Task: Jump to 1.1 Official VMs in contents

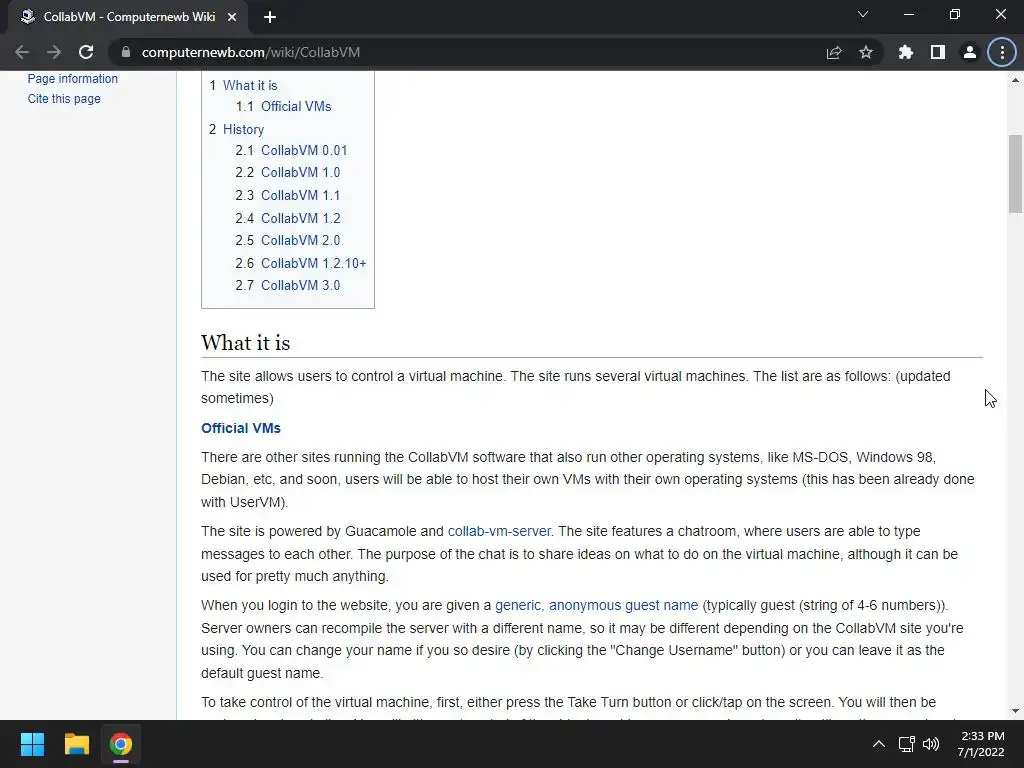Action: point(283,106)
